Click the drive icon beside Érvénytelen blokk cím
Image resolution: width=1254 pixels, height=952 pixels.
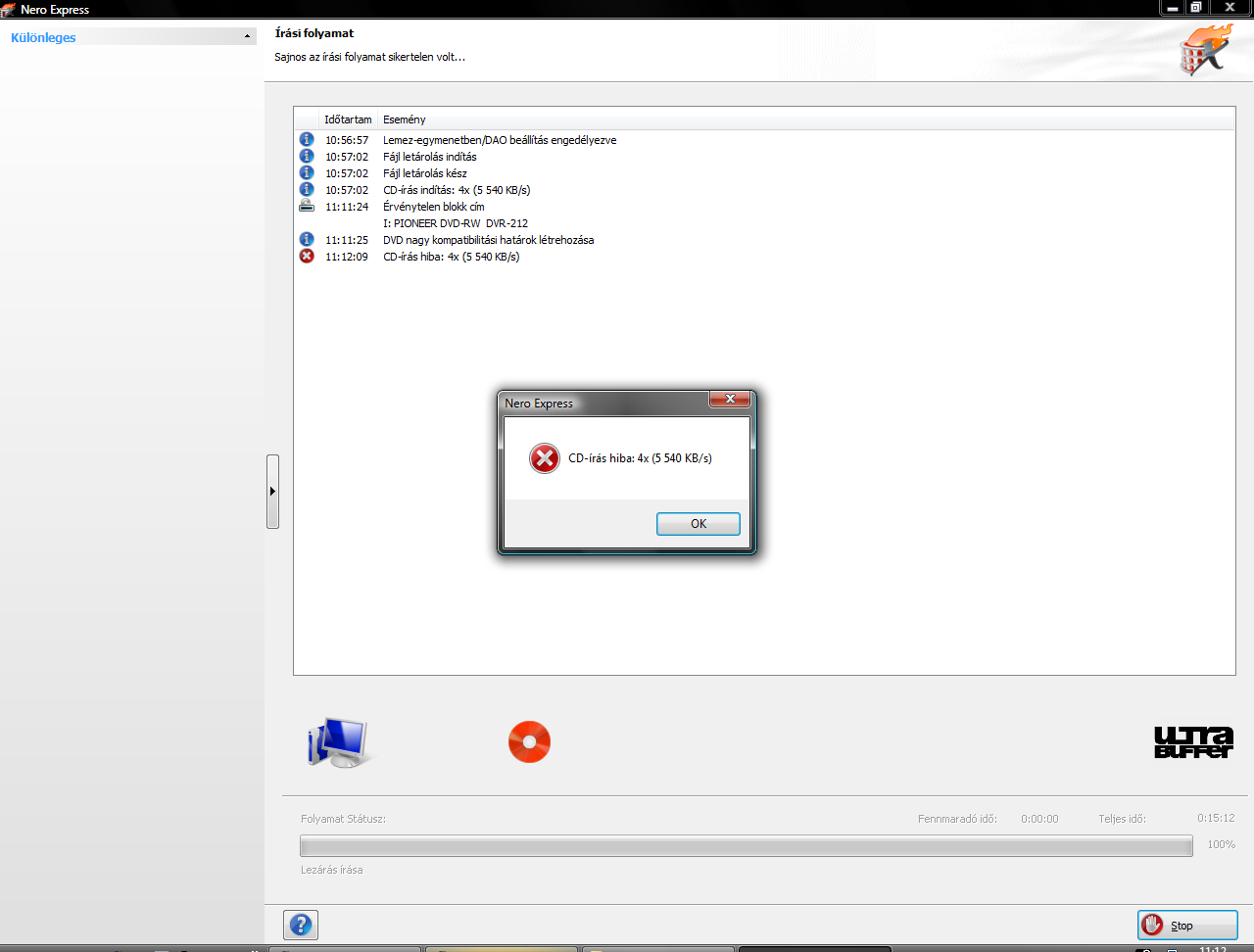click(x=307, y=207)
